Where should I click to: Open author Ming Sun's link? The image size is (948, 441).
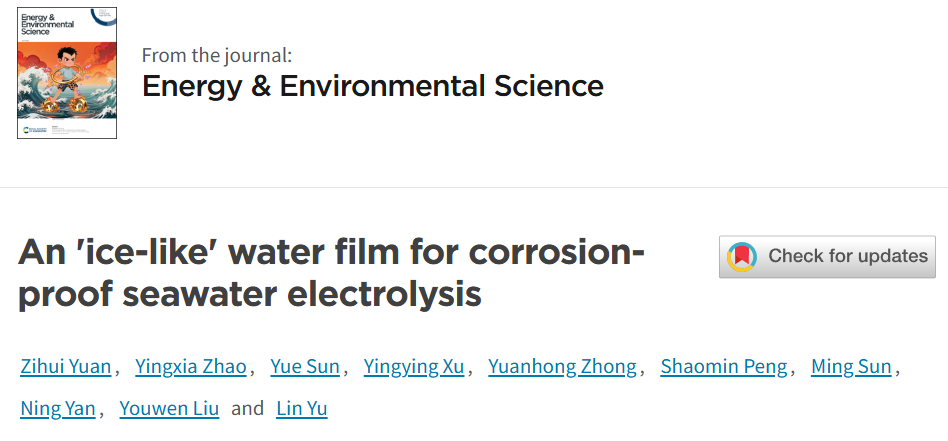point(851,366)
